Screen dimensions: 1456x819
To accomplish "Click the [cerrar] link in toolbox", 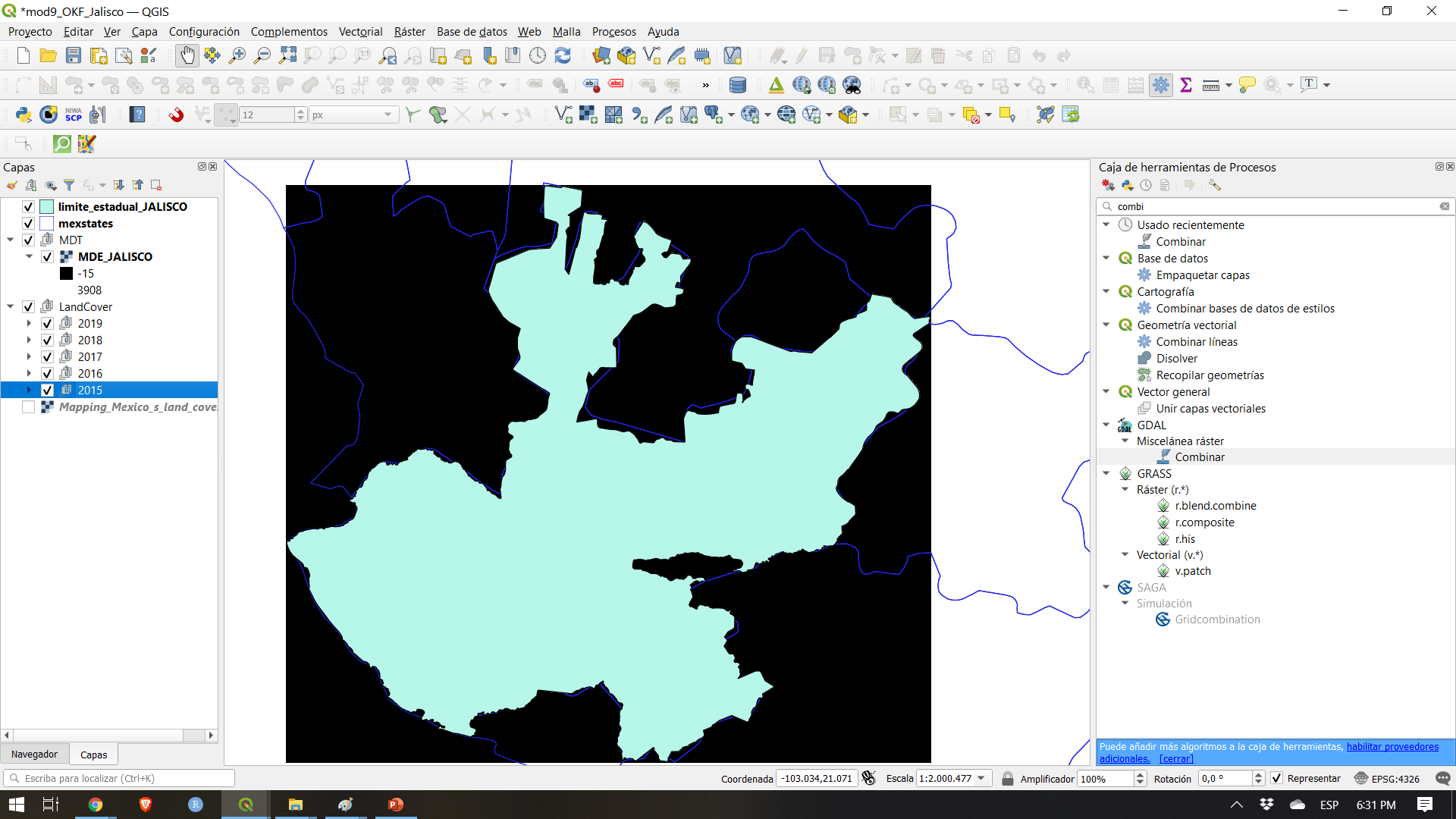I will coord(1176,758).
